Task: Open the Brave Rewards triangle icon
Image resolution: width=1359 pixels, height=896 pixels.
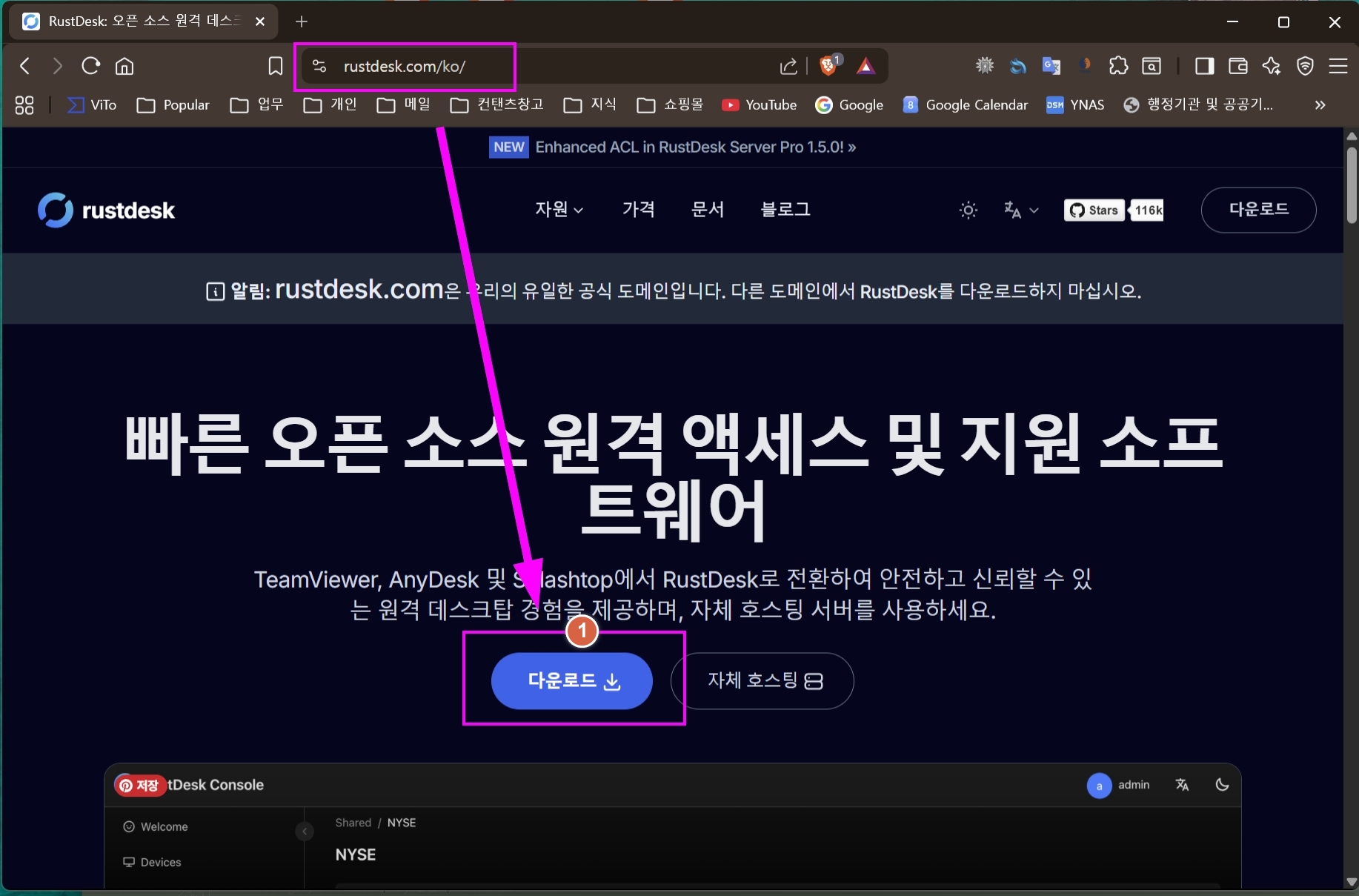Action: (x=865, y=66)
